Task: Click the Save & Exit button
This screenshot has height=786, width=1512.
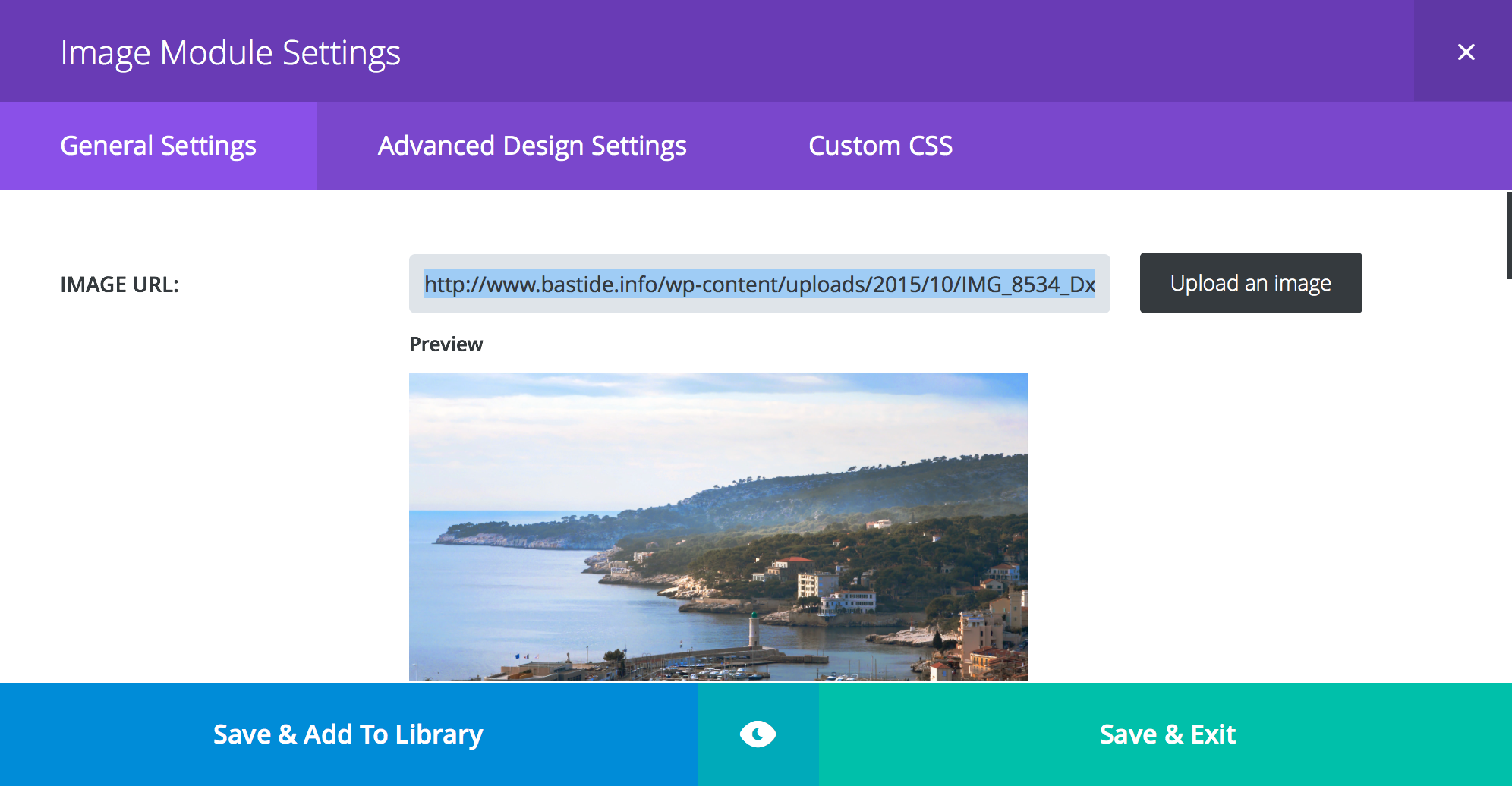Action: pos(1166,734)
